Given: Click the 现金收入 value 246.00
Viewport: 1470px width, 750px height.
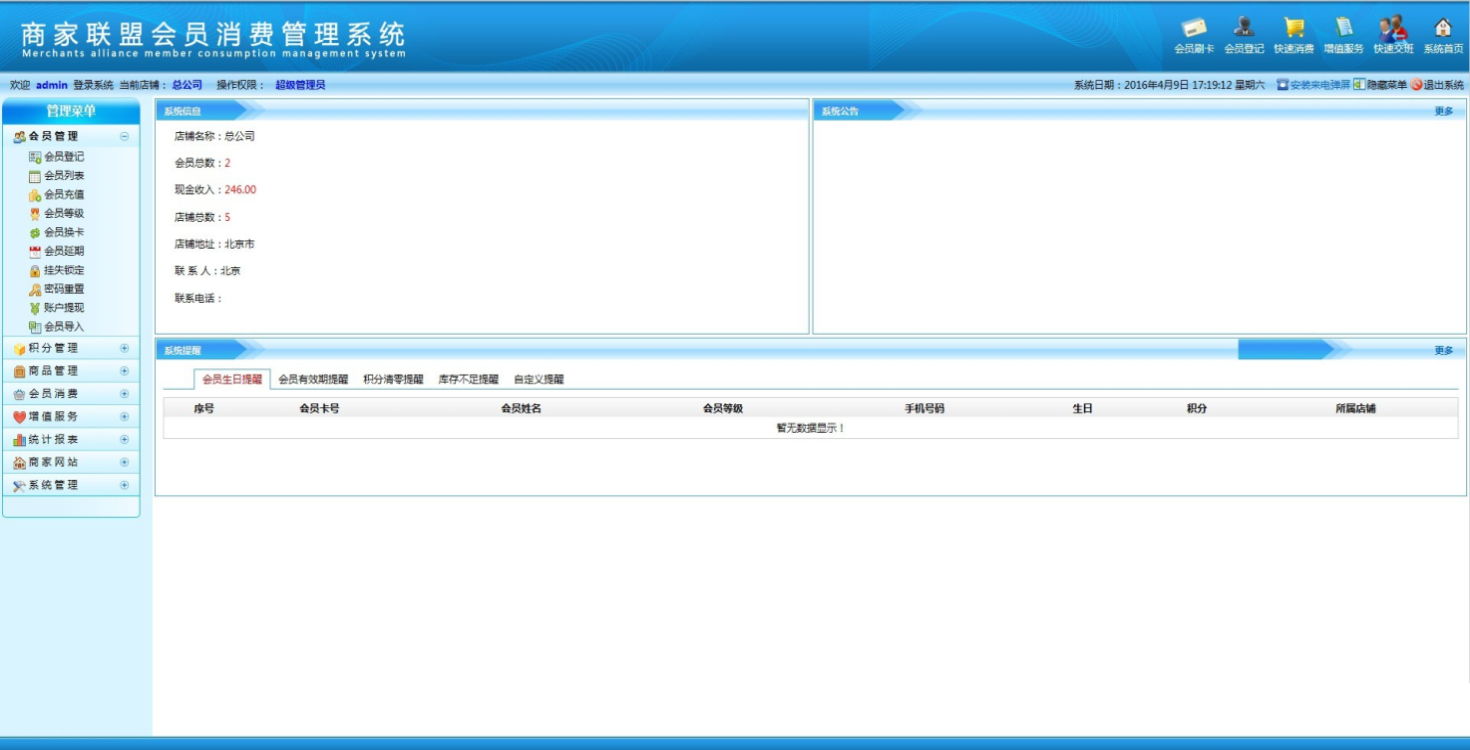Looking at the screenshot, I should tap(240, 190).
